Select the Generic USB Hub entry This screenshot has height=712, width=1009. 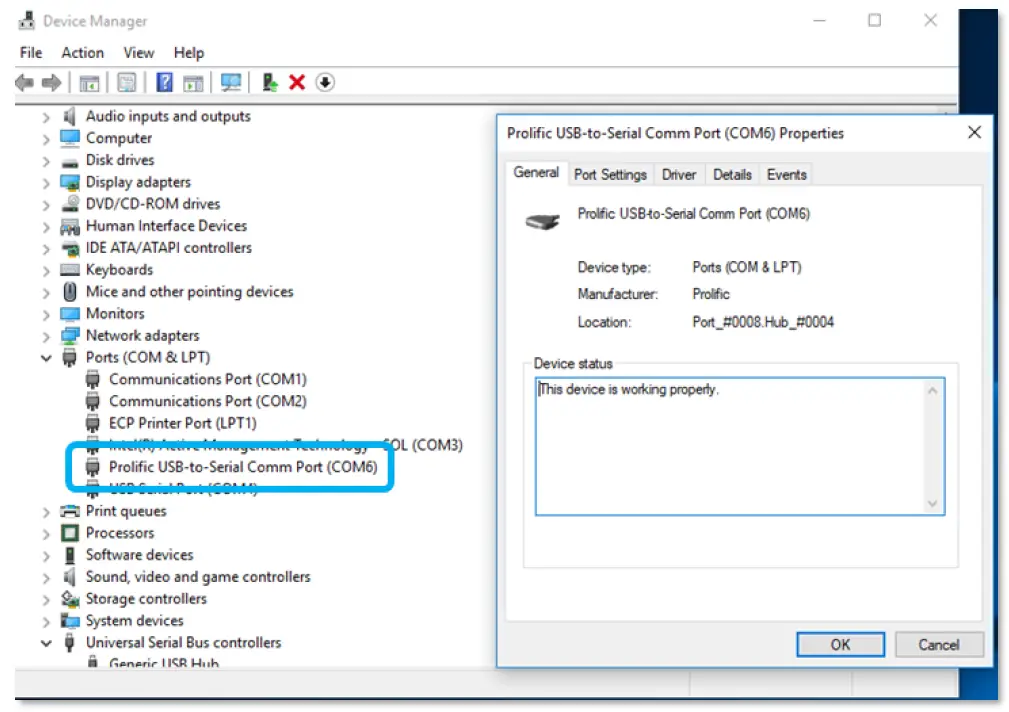click(164, 663)
